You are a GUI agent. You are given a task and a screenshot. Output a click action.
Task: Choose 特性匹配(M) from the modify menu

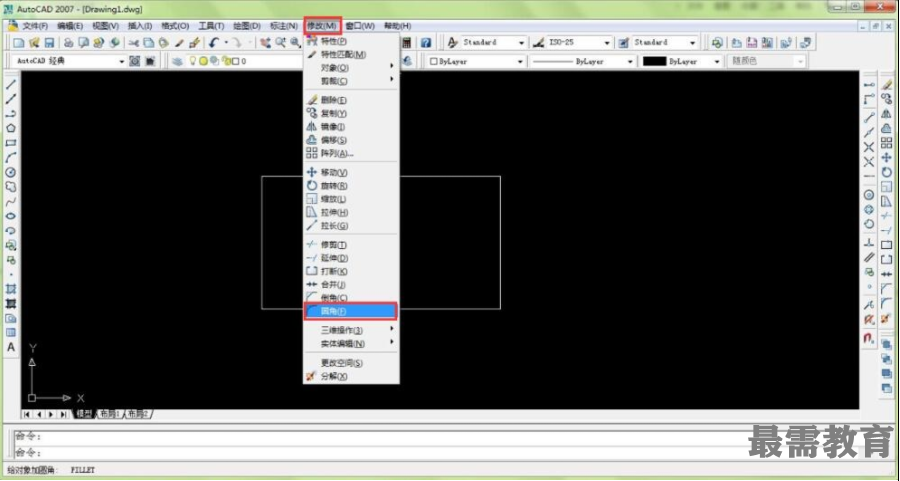coord(351,55)
